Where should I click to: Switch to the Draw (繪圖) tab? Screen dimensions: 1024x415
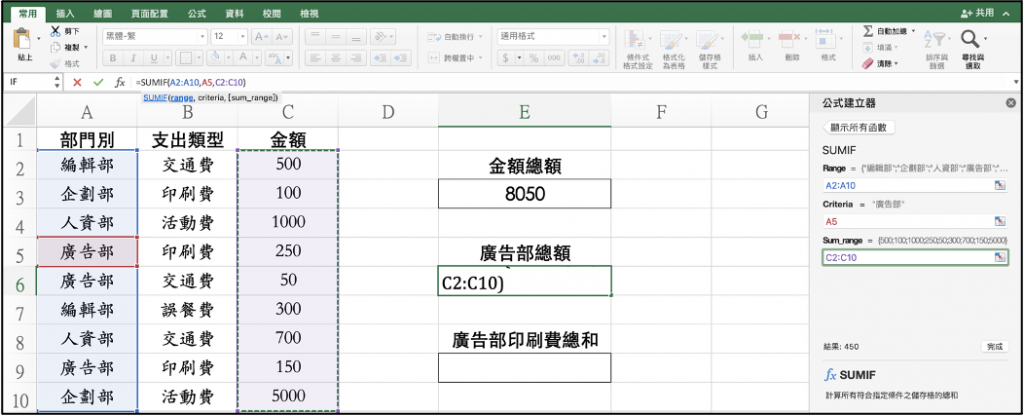(103, 13)
